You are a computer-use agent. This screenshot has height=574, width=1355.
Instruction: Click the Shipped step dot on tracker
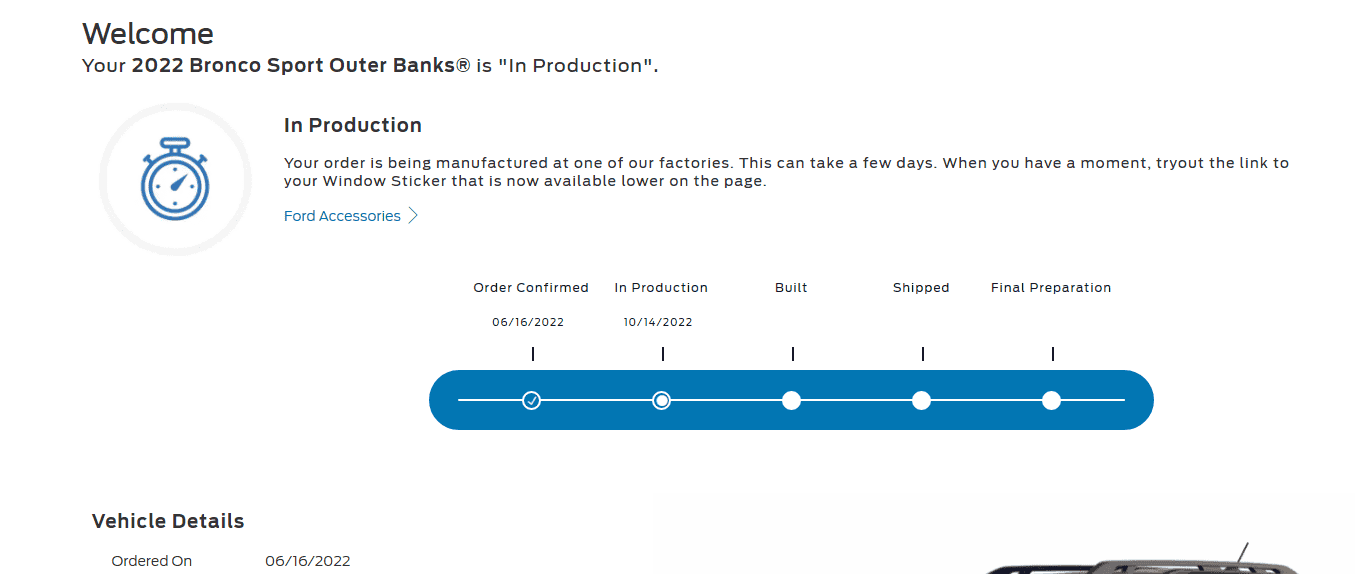(921, 401)
